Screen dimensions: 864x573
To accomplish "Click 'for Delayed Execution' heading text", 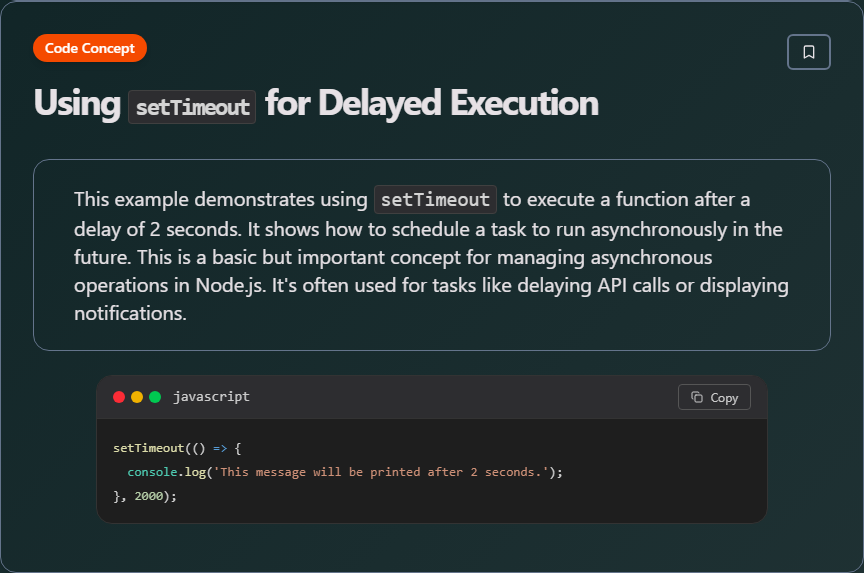I will 432,104.
